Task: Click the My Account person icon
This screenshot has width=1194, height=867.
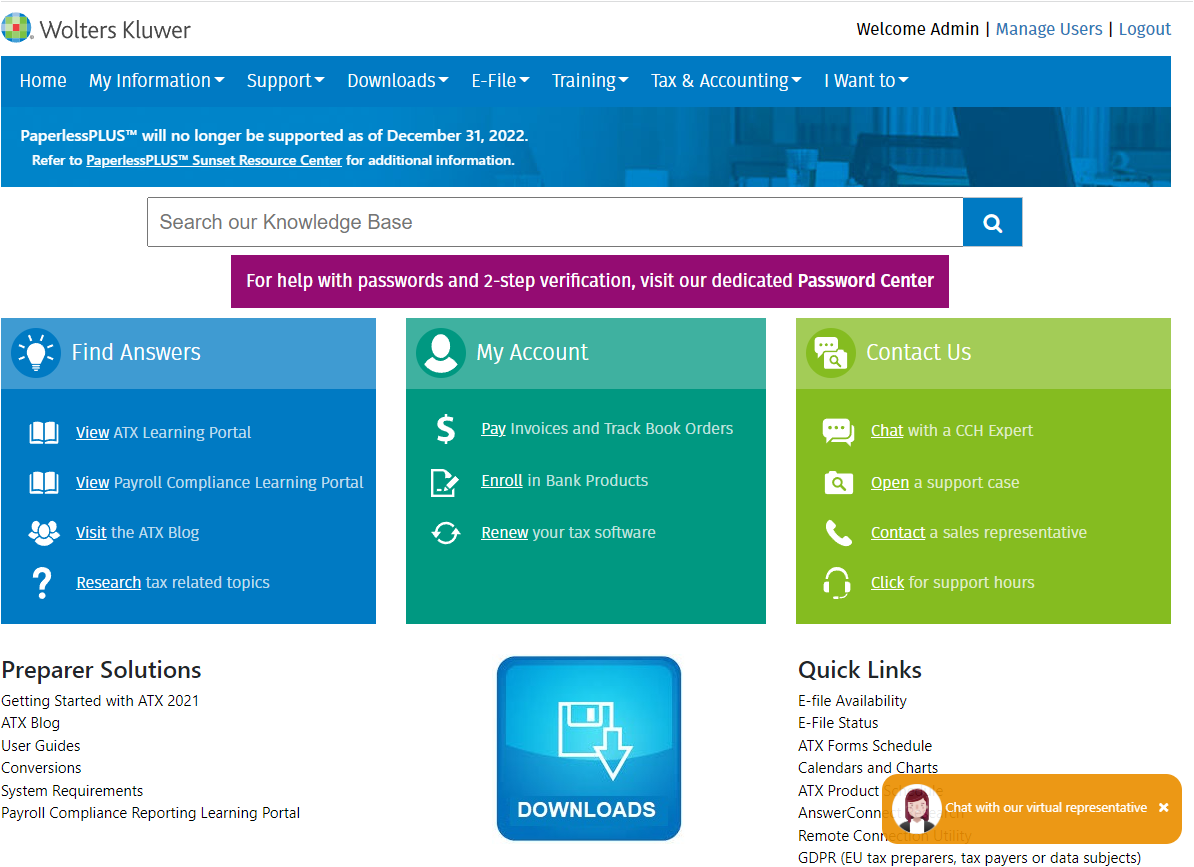Action: coord(441,353)
